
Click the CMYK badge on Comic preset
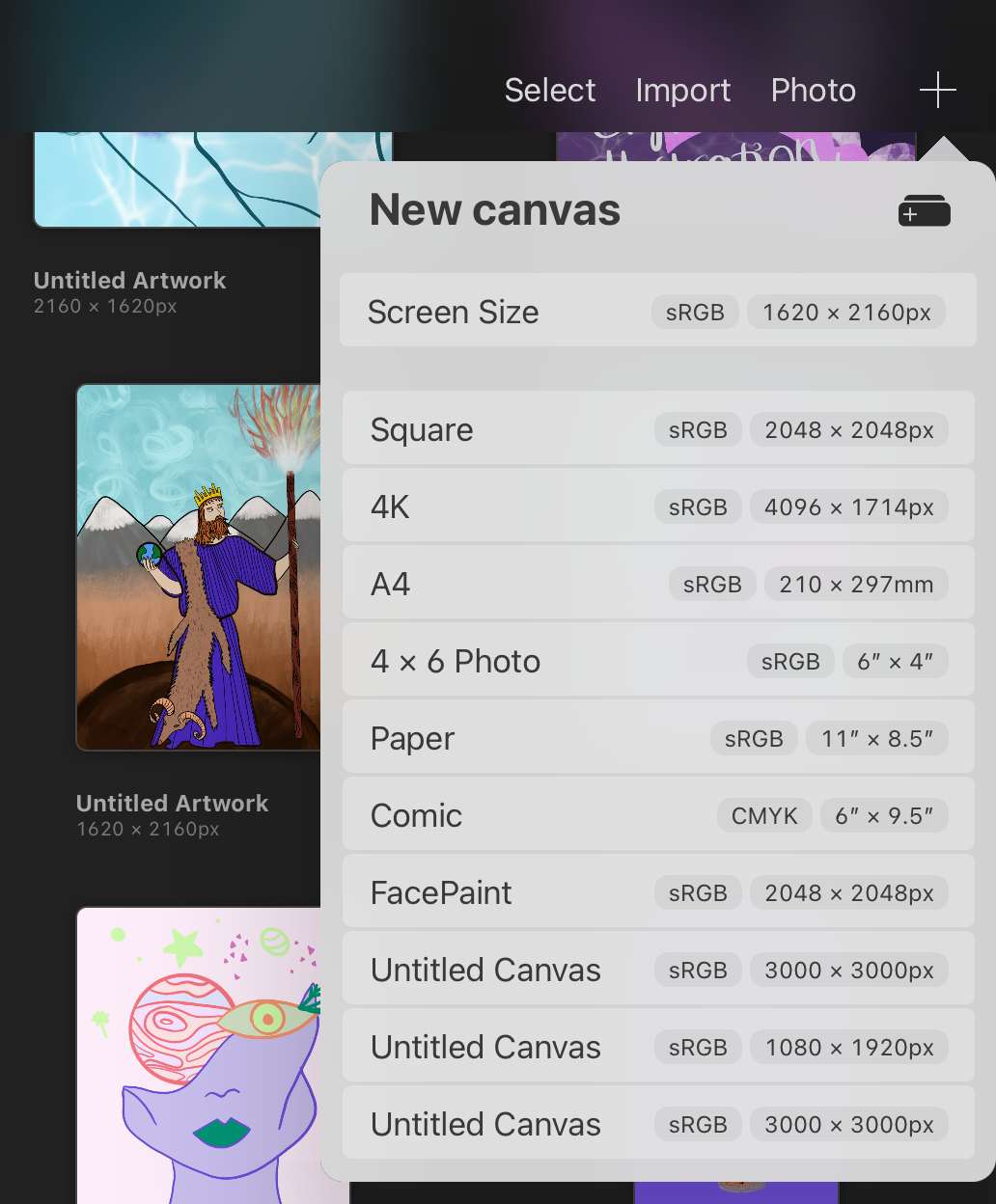pos(763,814)
